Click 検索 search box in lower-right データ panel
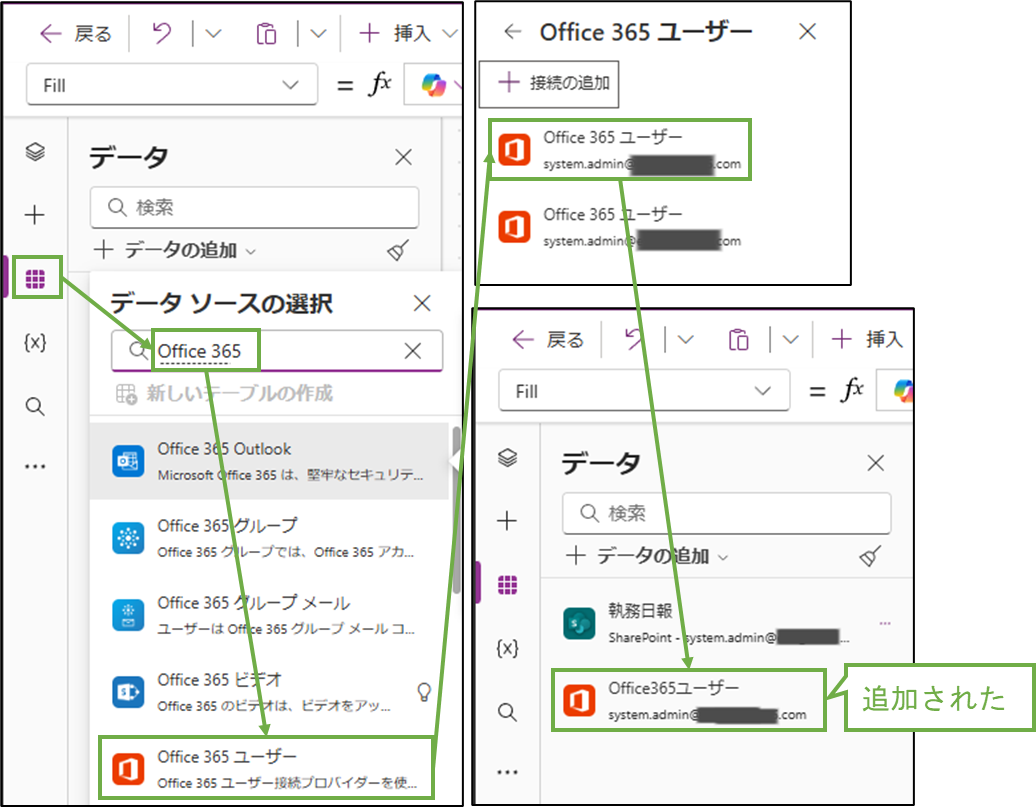Image resolution: width=1036 pixels, height=807 pixels. pos(727,513)
